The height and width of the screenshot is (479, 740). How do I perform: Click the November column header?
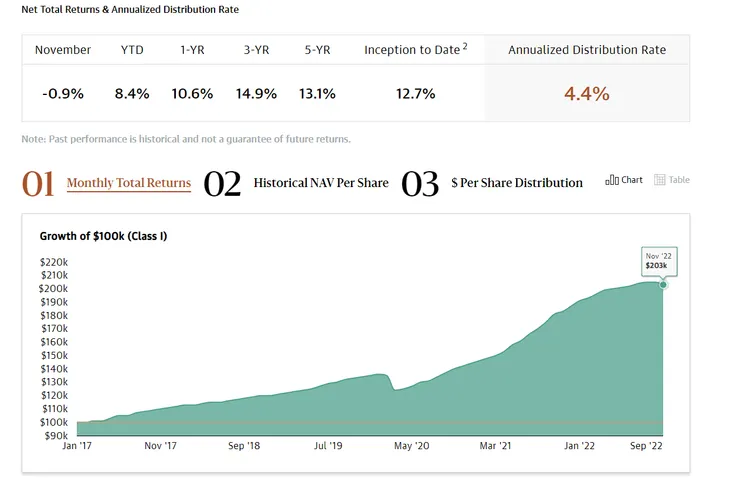pyautogui.click(x=63, y=50)
